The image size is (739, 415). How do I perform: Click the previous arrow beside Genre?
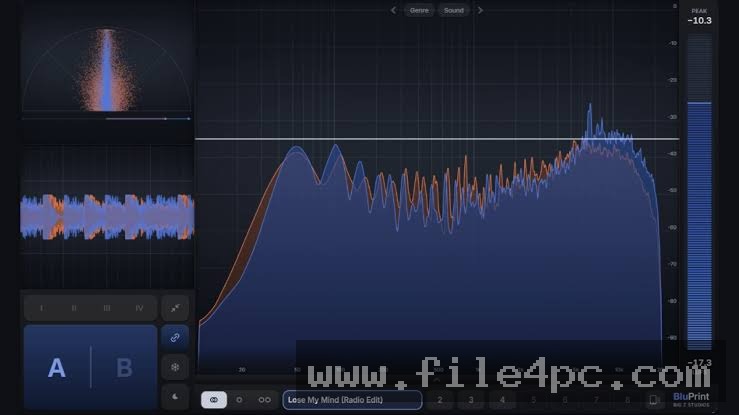[x=393, y=10]
